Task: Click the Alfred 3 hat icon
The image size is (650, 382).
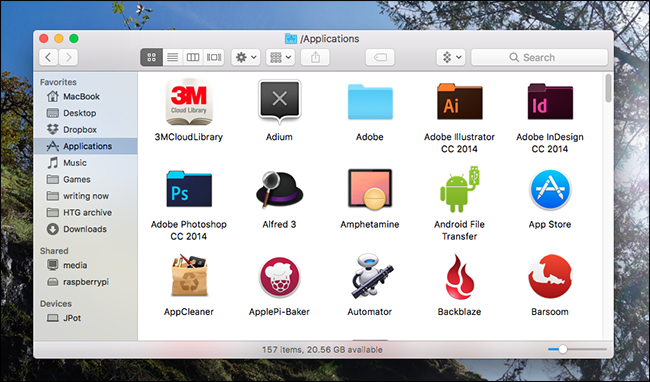Action: (x=279, y=190)
